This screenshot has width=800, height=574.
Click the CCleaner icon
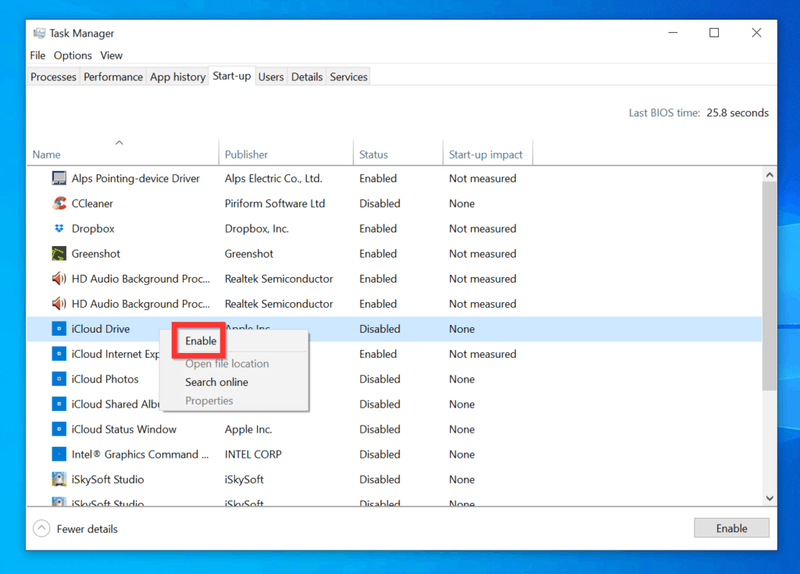(59, 203)
